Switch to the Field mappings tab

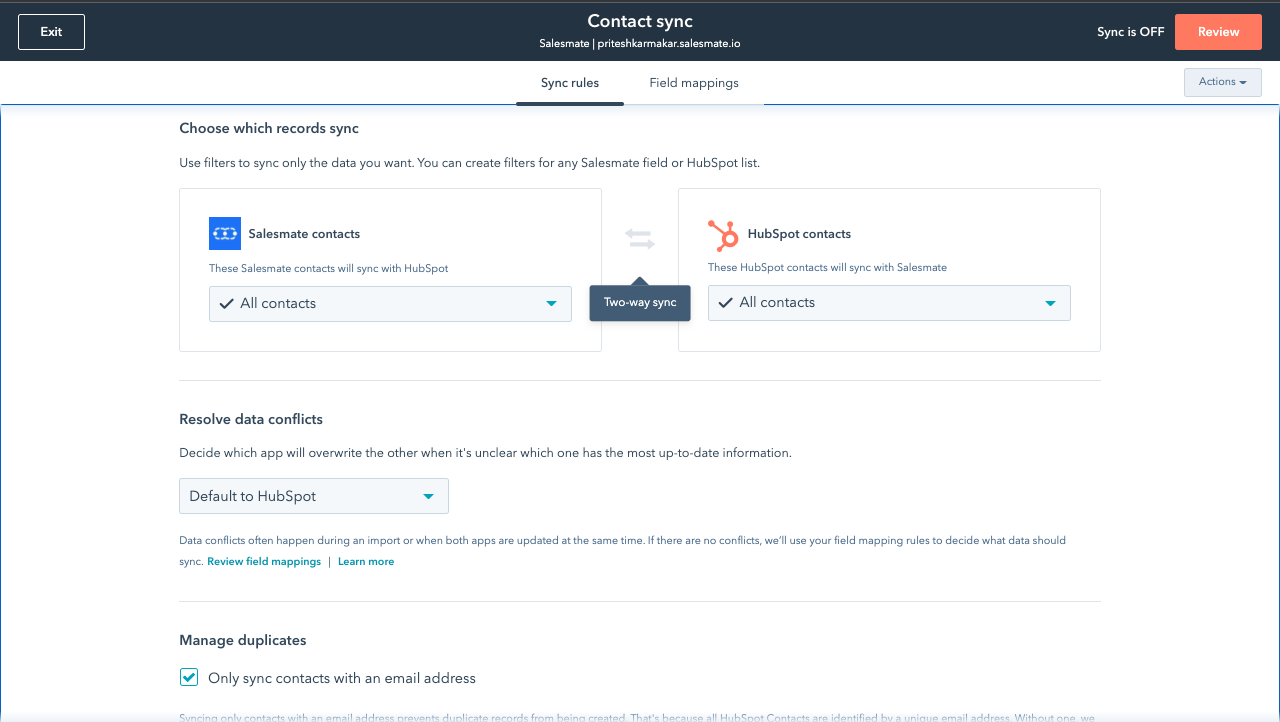[x=694, y=83]
